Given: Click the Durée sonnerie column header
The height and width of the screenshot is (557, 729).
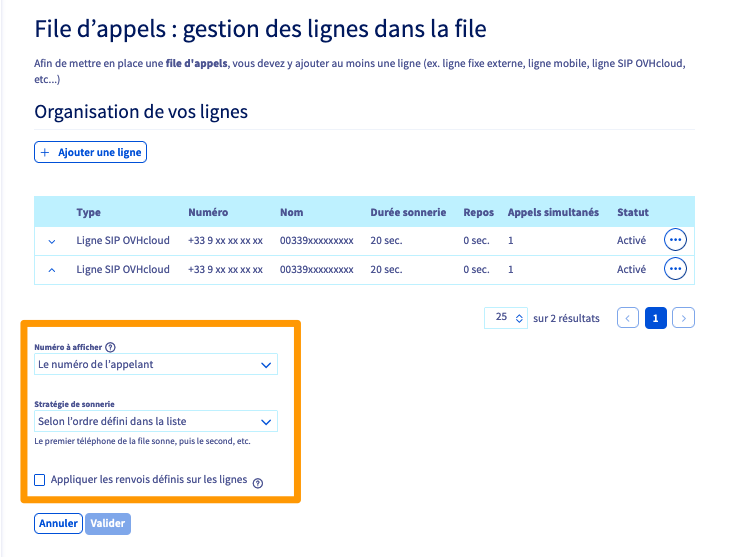Looking at the screenshot, I should pos(407,212).
